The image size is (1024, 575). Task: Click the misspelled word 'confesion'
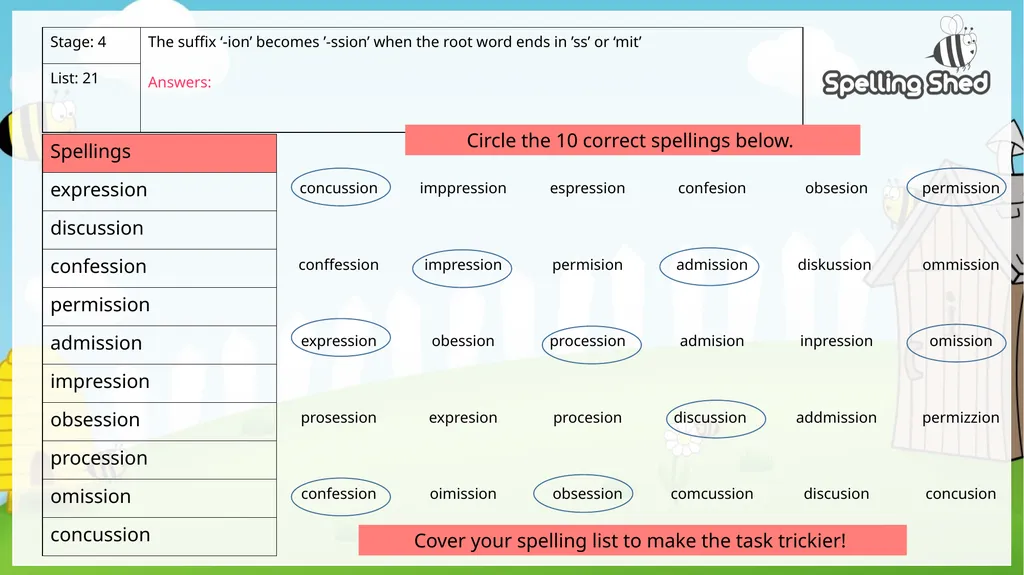point(711,188)
